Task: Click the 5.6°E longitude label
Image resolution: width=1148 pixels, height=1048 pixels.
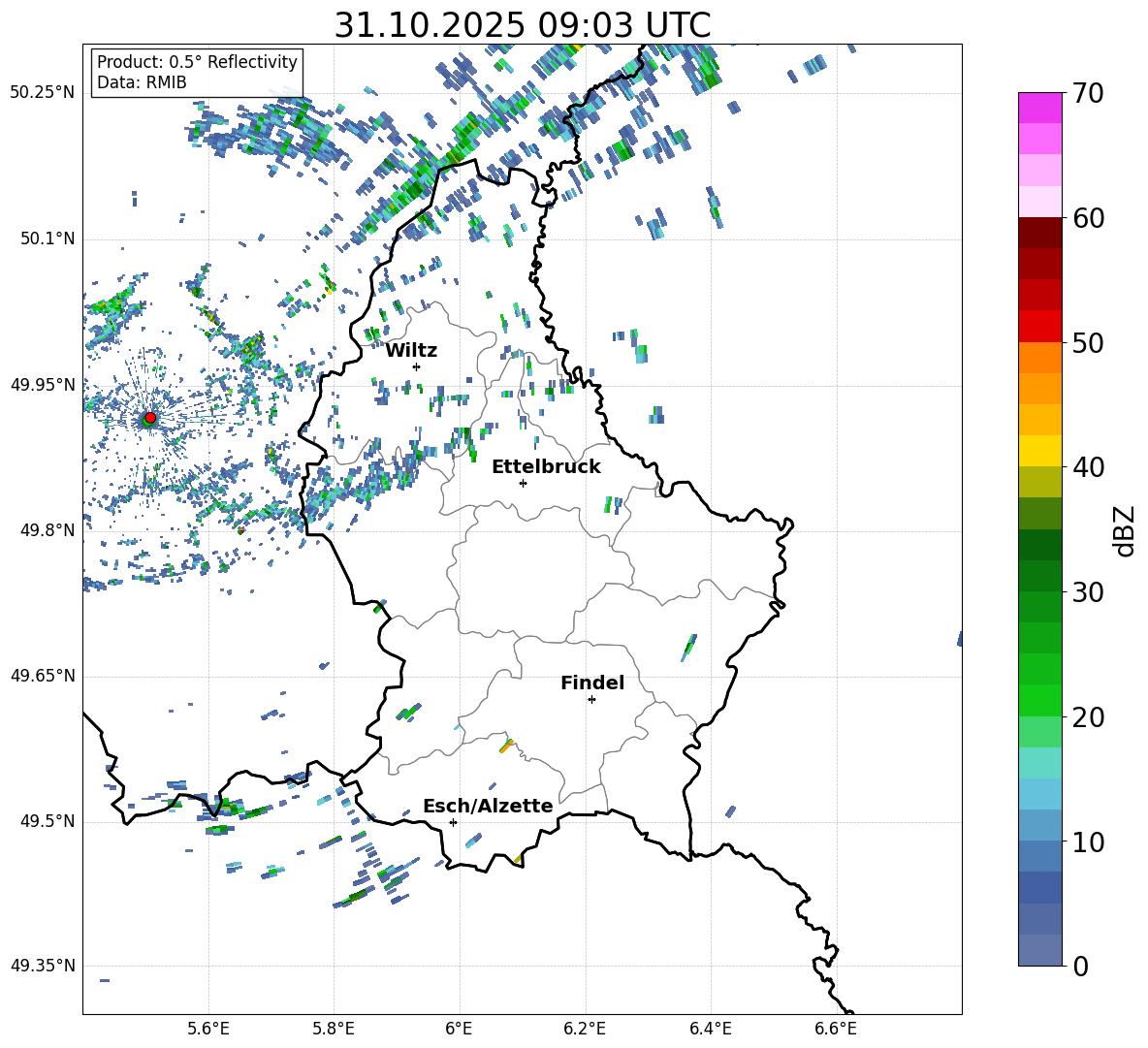Action: pyautogui.click(x=208, y=1029)
